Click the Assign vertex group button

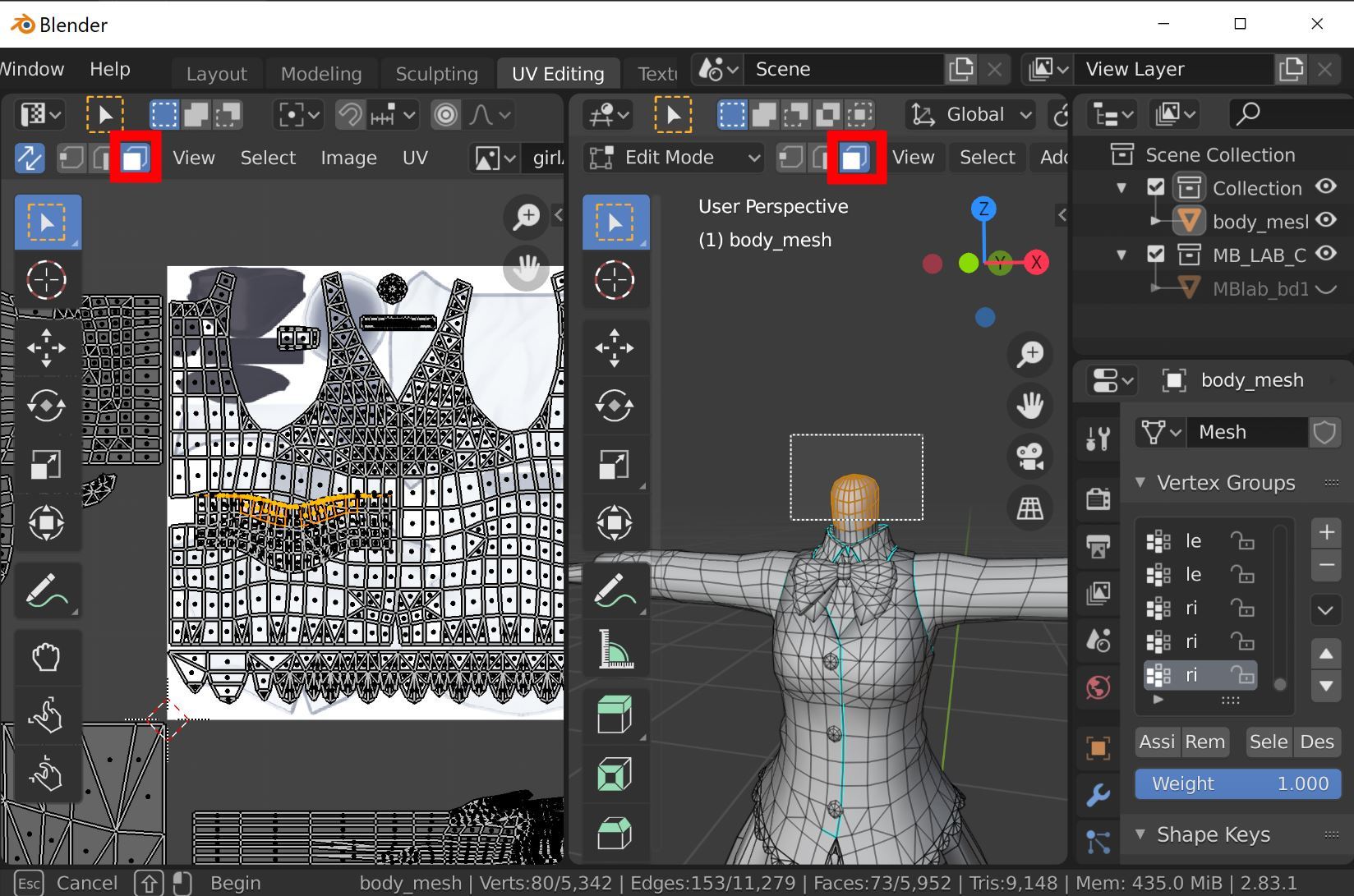tap(1157, 742)
